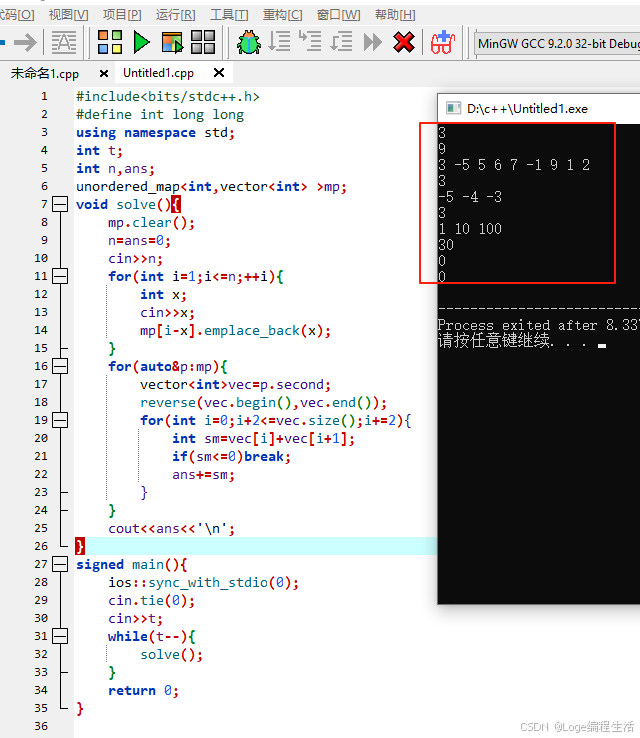Click on '#include<bits/stdc++.h>' code line
Screen dimensions: 640x738
pyautogui.click(x=168, y=96)
